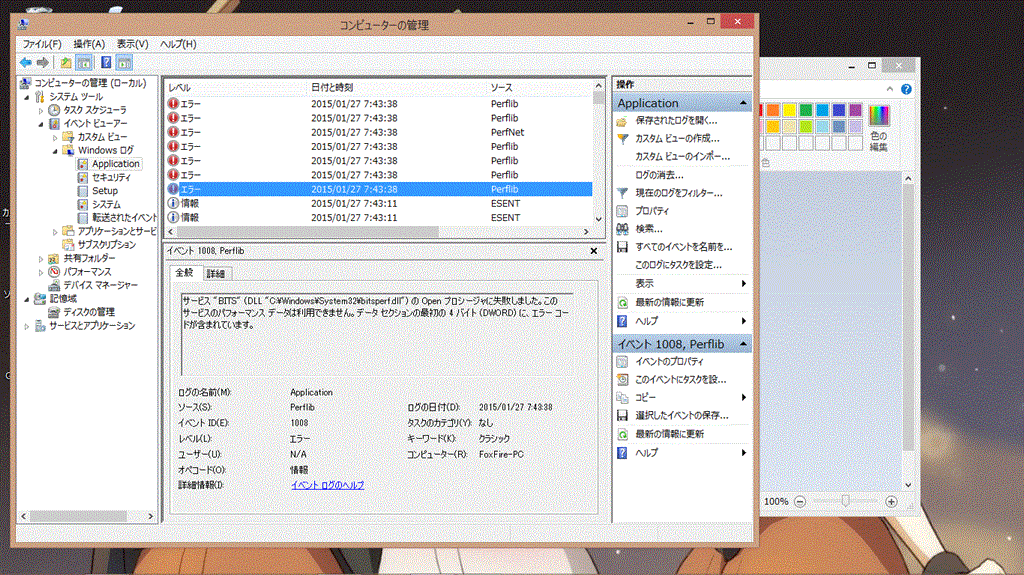Open the セキュリティ log in the tree

pyautogui.click(x=111, y=177)
